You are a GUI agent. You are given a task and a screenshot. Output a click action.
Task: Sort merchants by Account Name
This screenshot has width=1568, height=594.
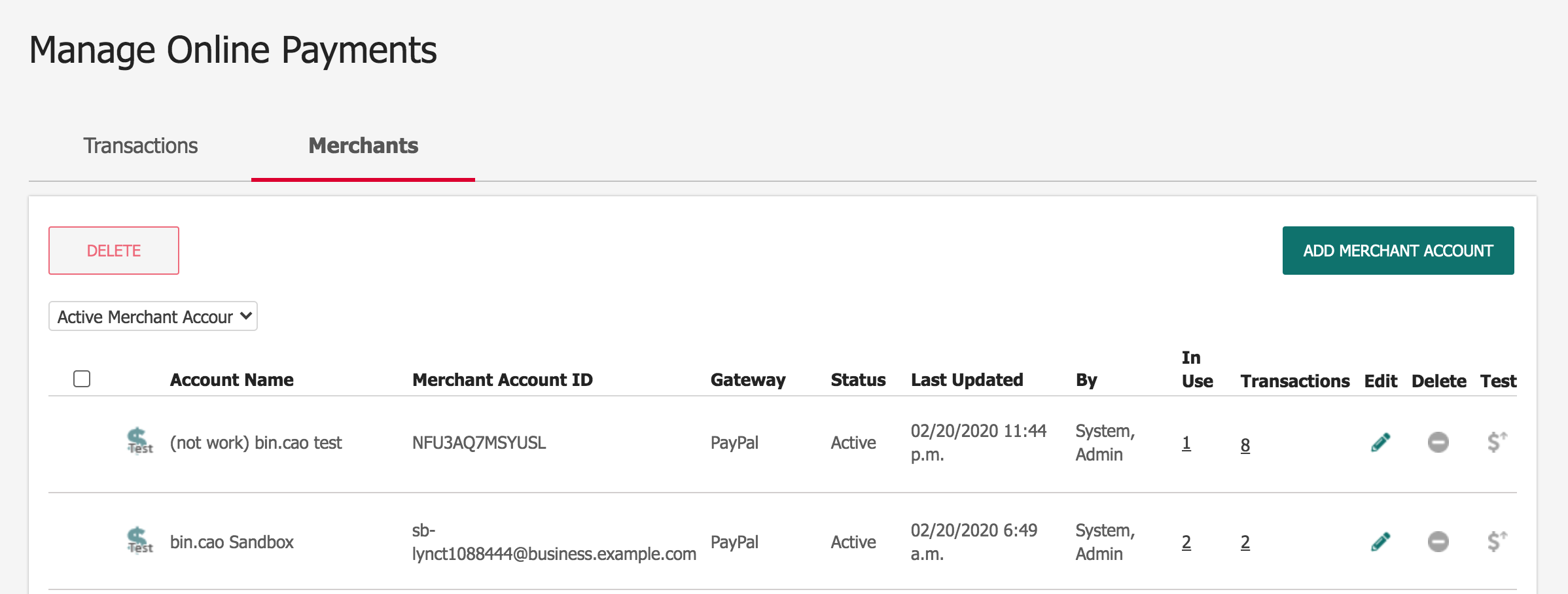point(232,379)
